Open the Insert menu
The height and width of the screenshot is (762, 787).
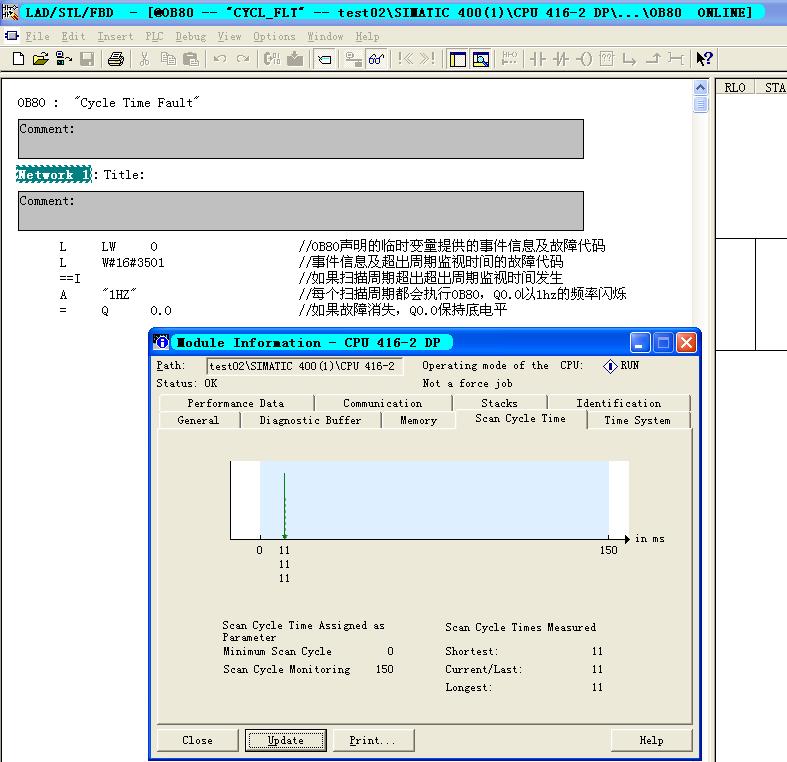tap(115, 37)
